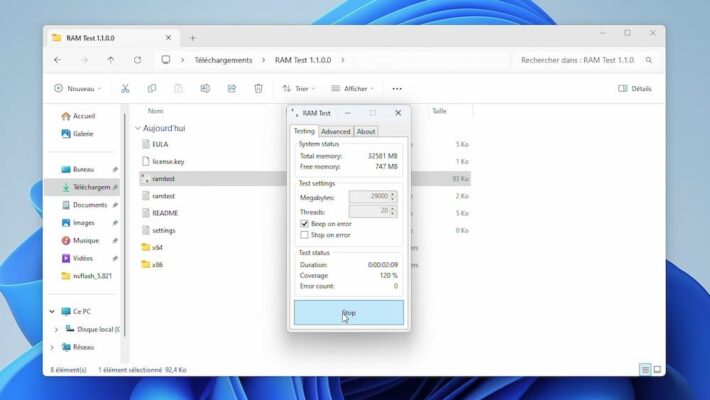The image size is (710, 400).
Task: Click RAM Test 1.1.0.0 breadcrumb segment
Action: pyautogui.click(x=303, y=60)
